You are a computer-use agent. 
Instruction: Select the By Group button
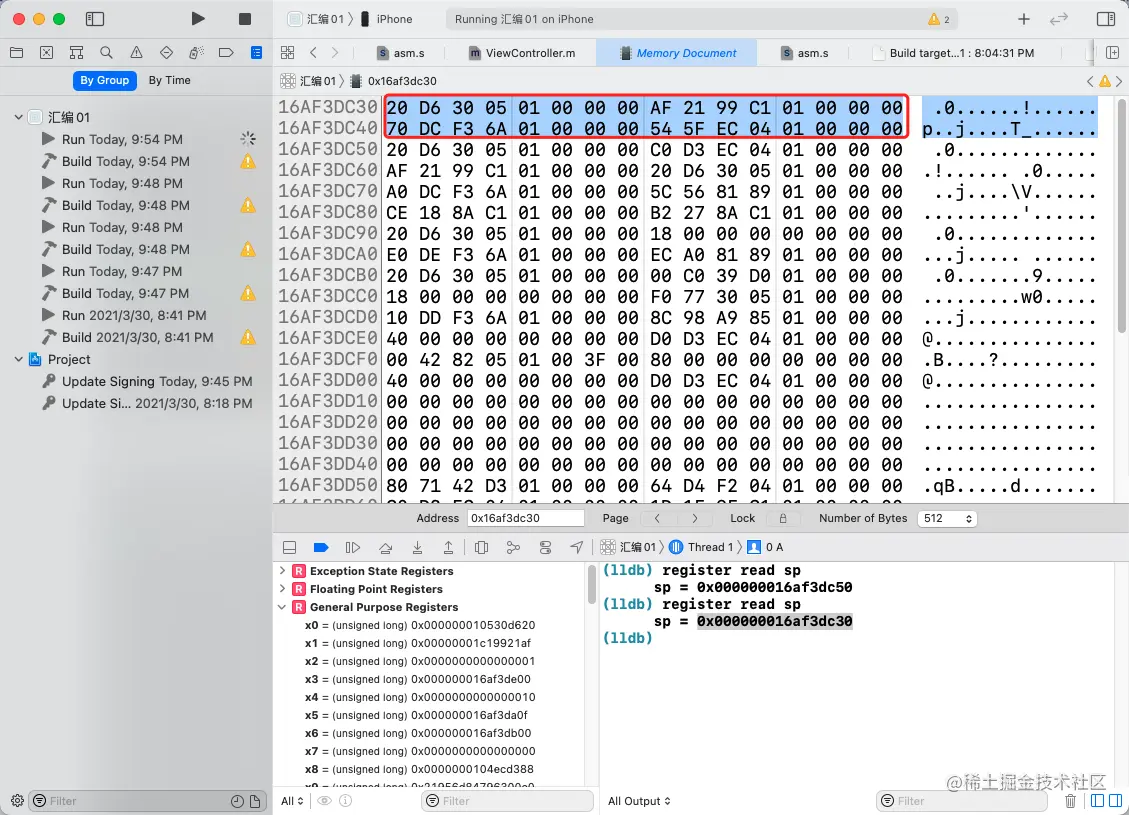tap(104, 80)
